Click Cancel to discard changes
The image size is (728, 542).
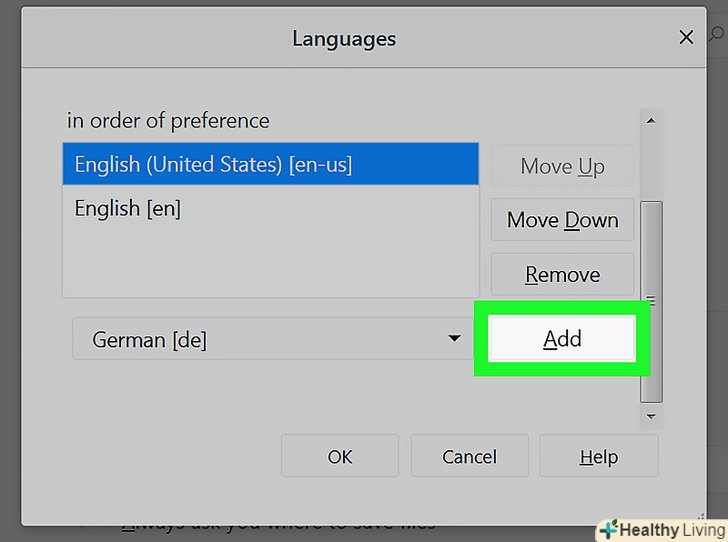coord(469,456)
